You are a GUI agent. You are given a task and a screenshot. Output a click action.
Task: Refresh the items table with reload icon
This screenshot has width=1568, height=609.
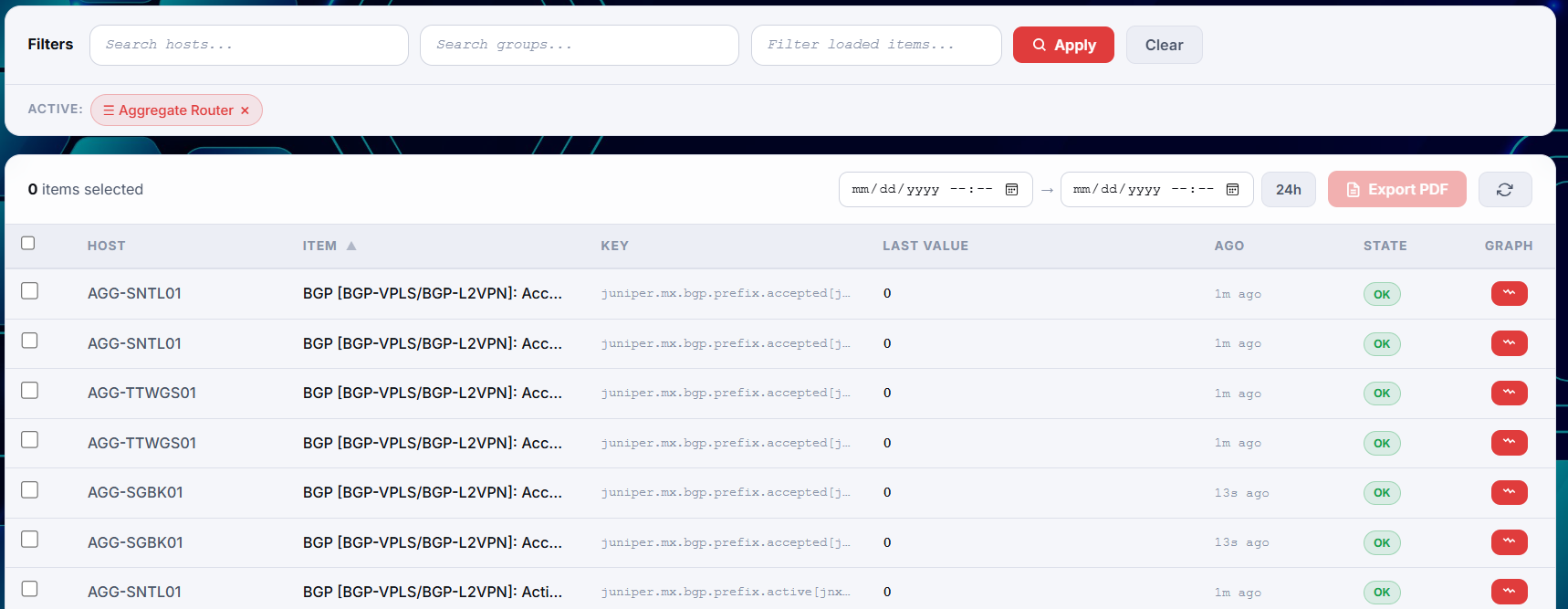pos(1505,189)
